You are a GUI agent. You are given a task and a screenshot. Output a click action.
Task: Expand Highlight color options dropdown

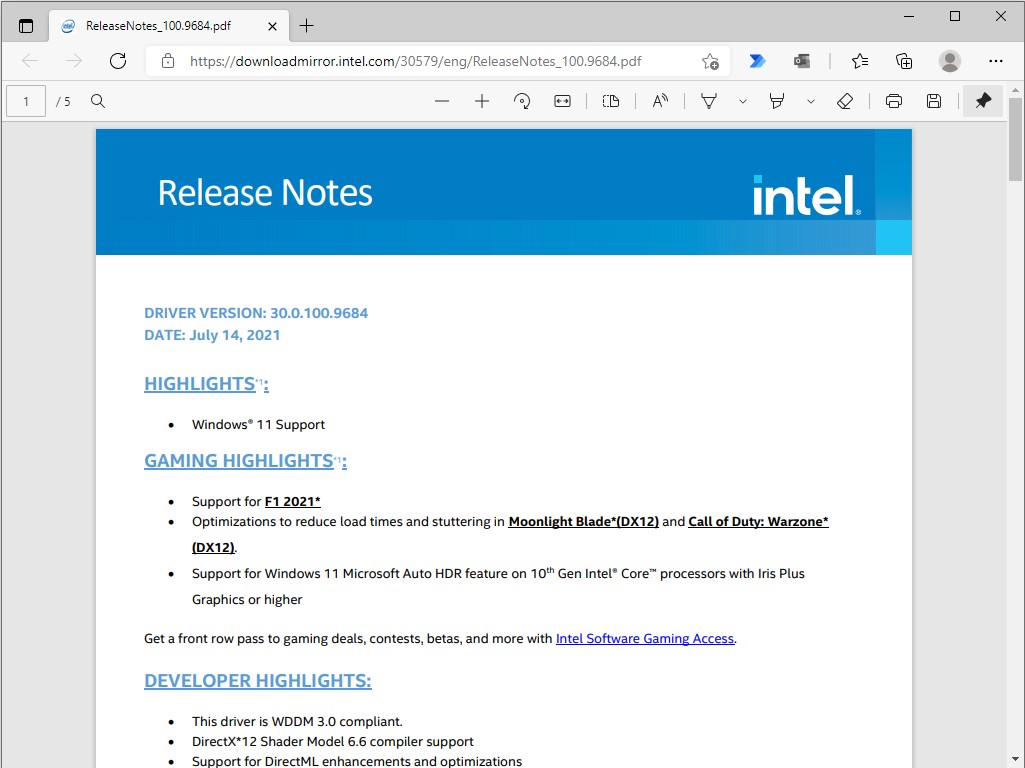pyautogui.click(x=811, y=101)
